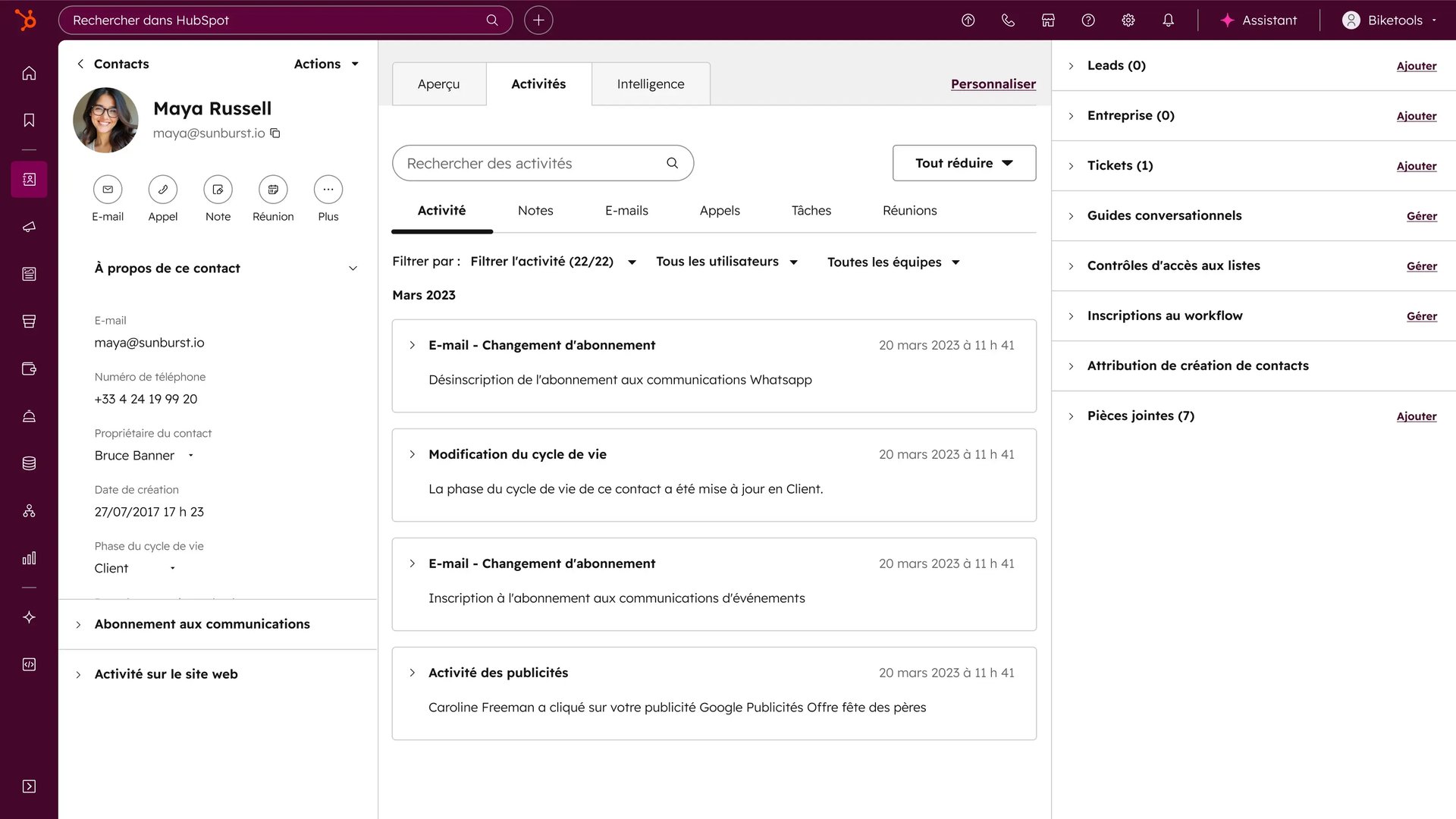The height and width of the screenshot is (819, 1456).
Task: Select the Appels activity tab
Action: coord(719,210)
